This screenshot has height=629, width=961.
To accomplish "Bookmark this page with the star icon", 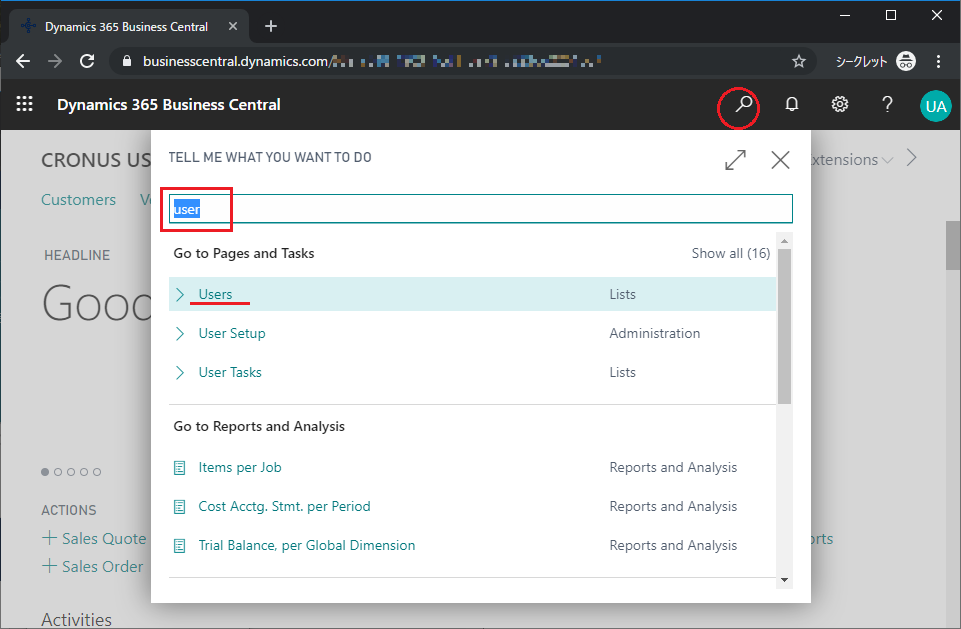I will pos(799,61).
